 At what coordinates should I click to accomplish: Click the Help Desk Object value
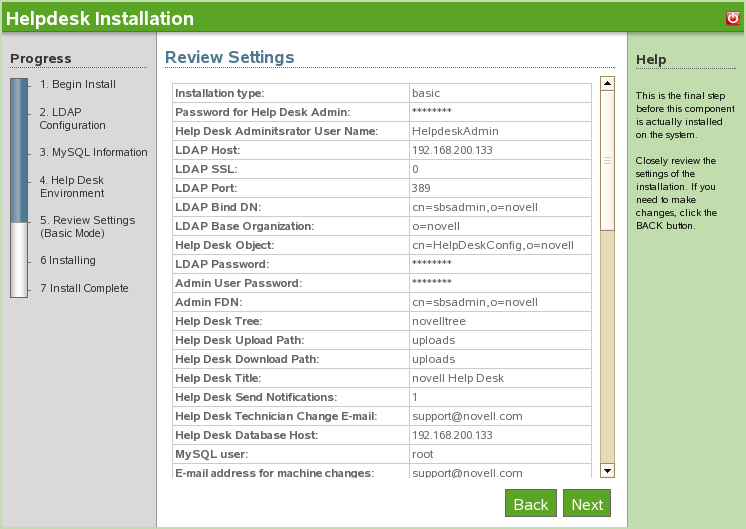tap(492, 245)
